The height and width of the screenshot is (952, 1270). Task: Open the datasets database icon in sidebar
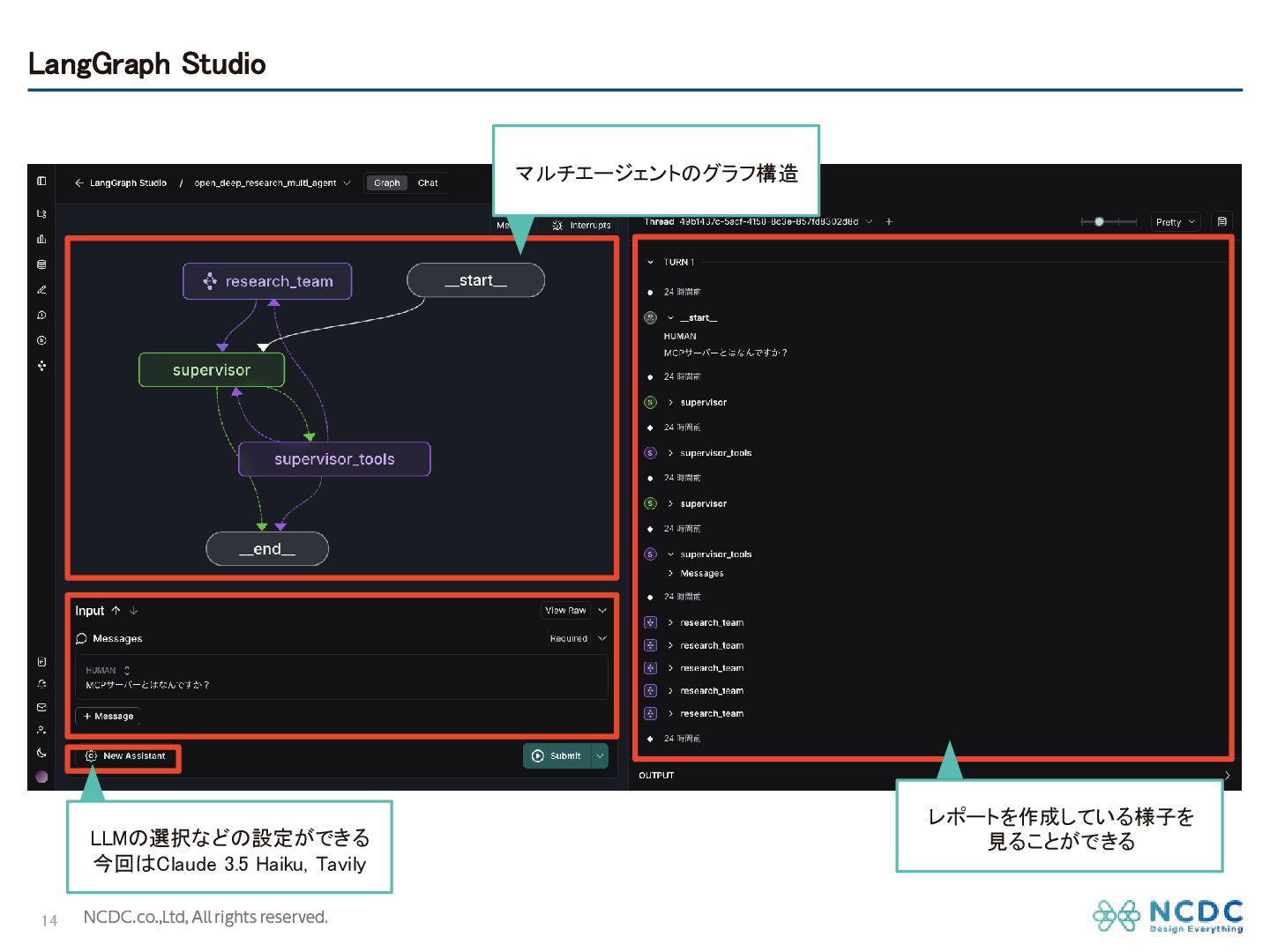click(41, 264)
